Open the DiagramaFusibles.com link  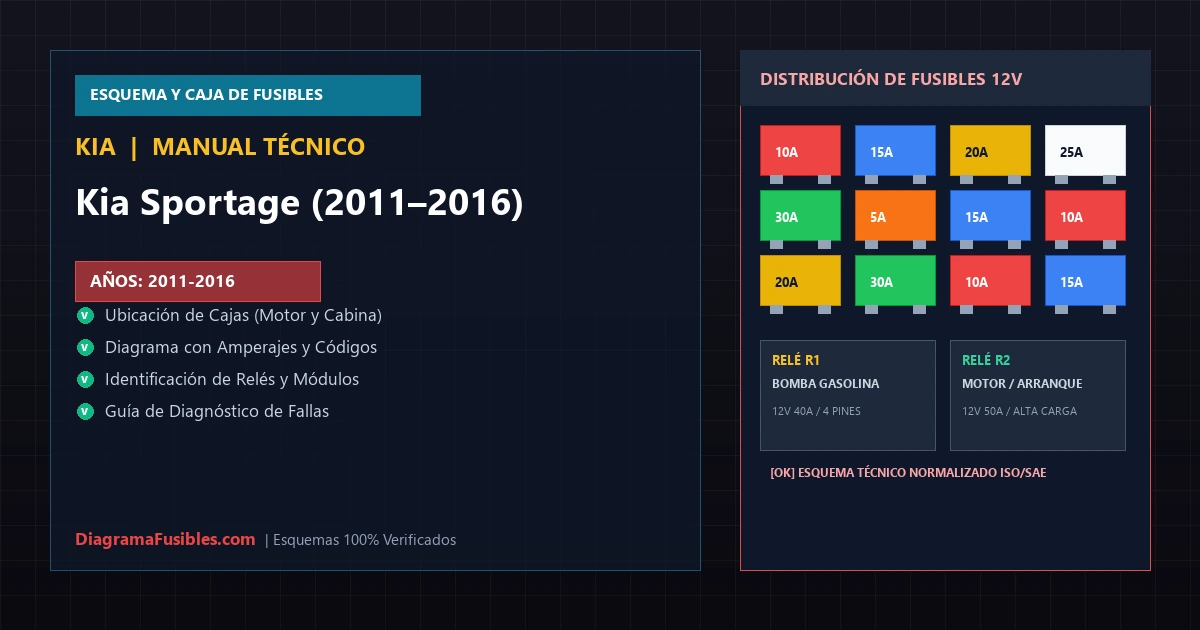(165, 539)
